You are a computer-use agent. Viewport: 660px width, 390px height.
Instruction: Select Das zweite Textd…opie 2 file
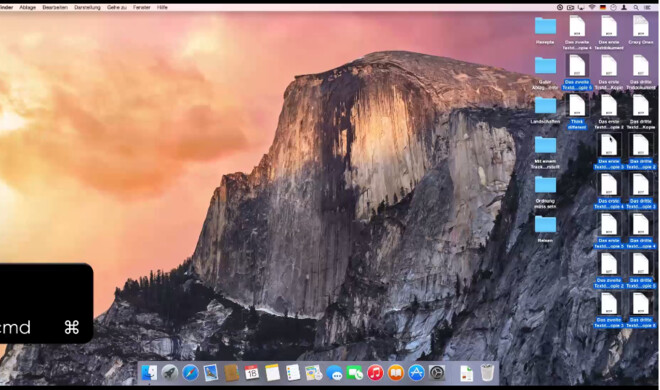coord(609,264)
